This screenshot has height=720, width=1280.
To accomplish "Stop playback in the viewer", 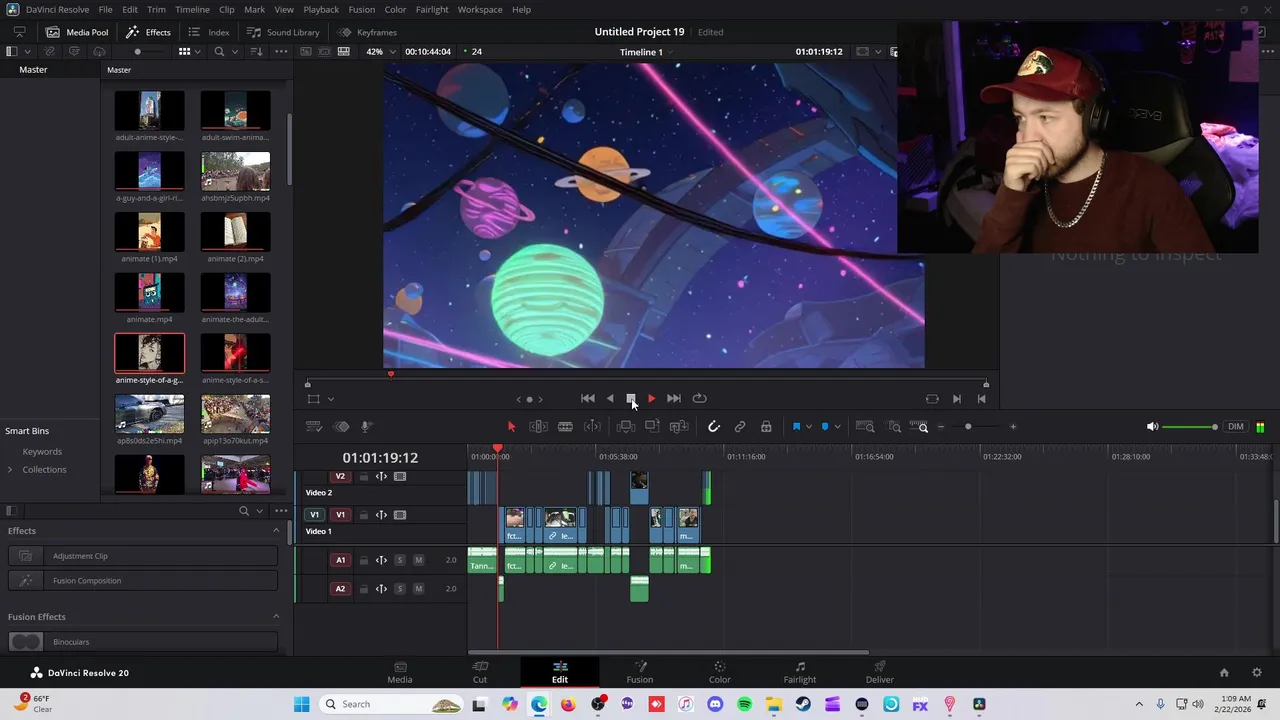I will click(631, 398).
